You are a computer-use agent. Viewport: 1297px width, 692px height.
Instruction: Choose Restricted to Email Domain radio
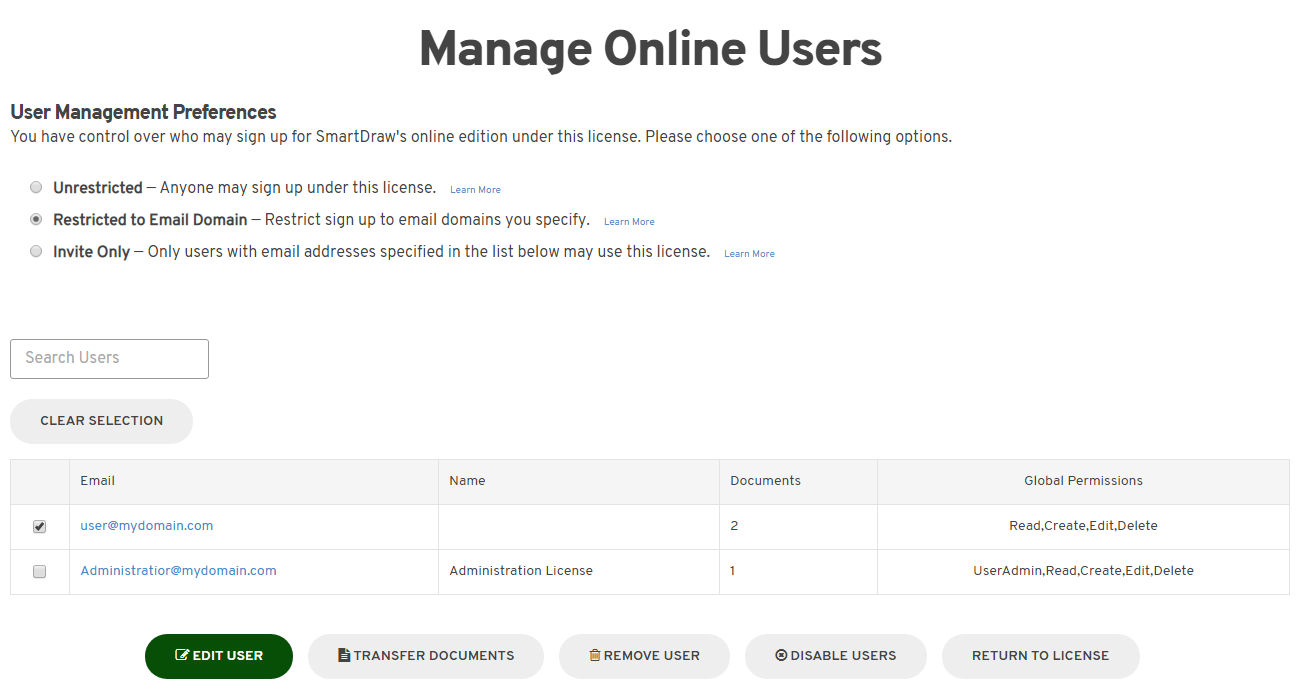(36, 219)
